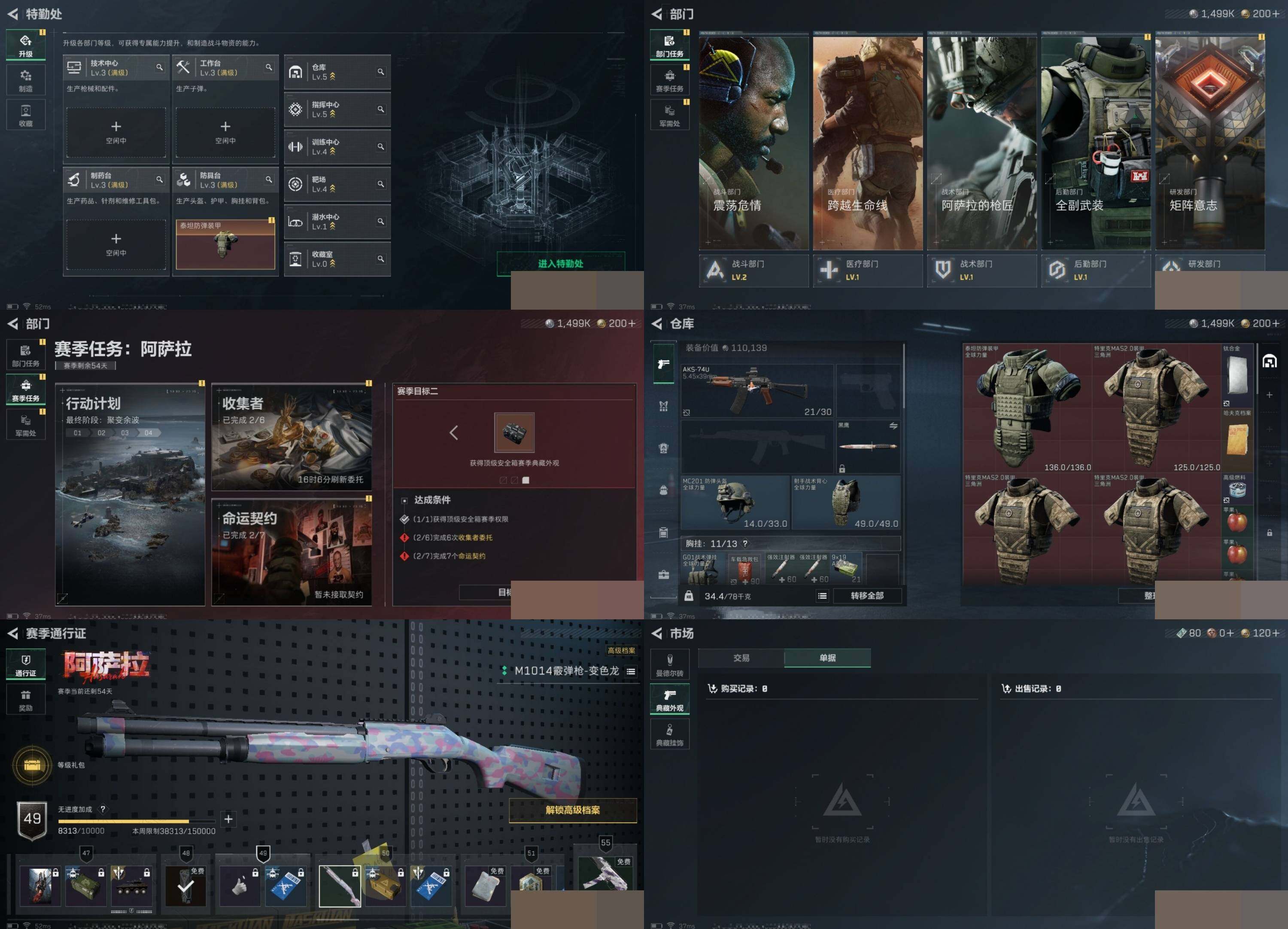This screenshot has width=1288, height=929.
Task: Click magnifier icon beside 技术中心
Action: [160, 67]
